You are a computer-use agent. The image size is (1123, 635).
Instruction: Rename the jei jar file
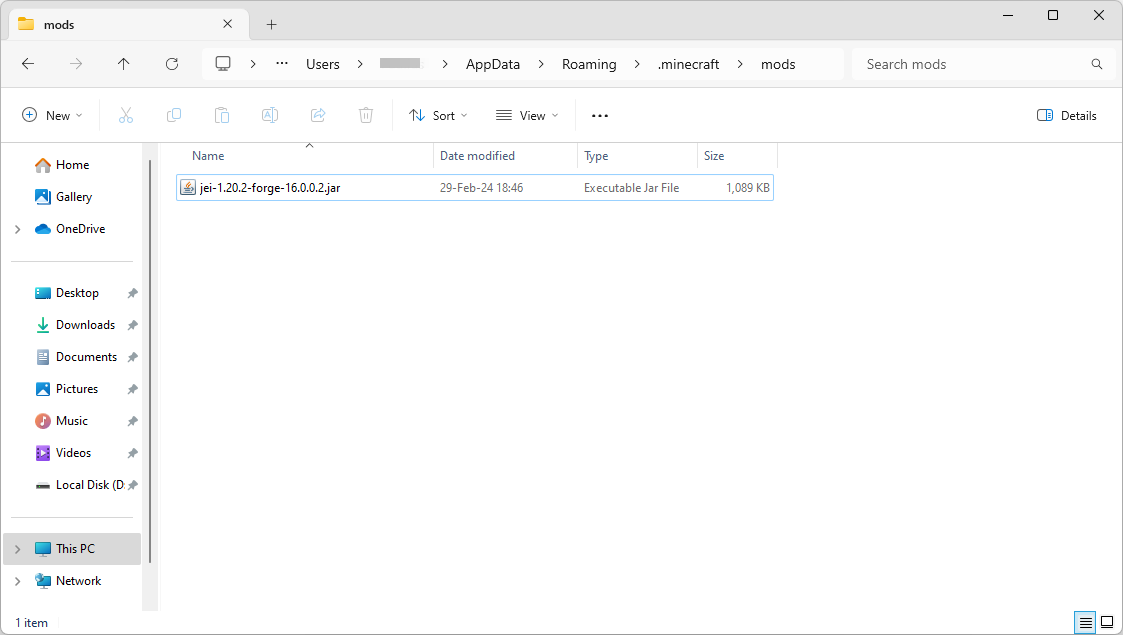click(x=270, y=115)
